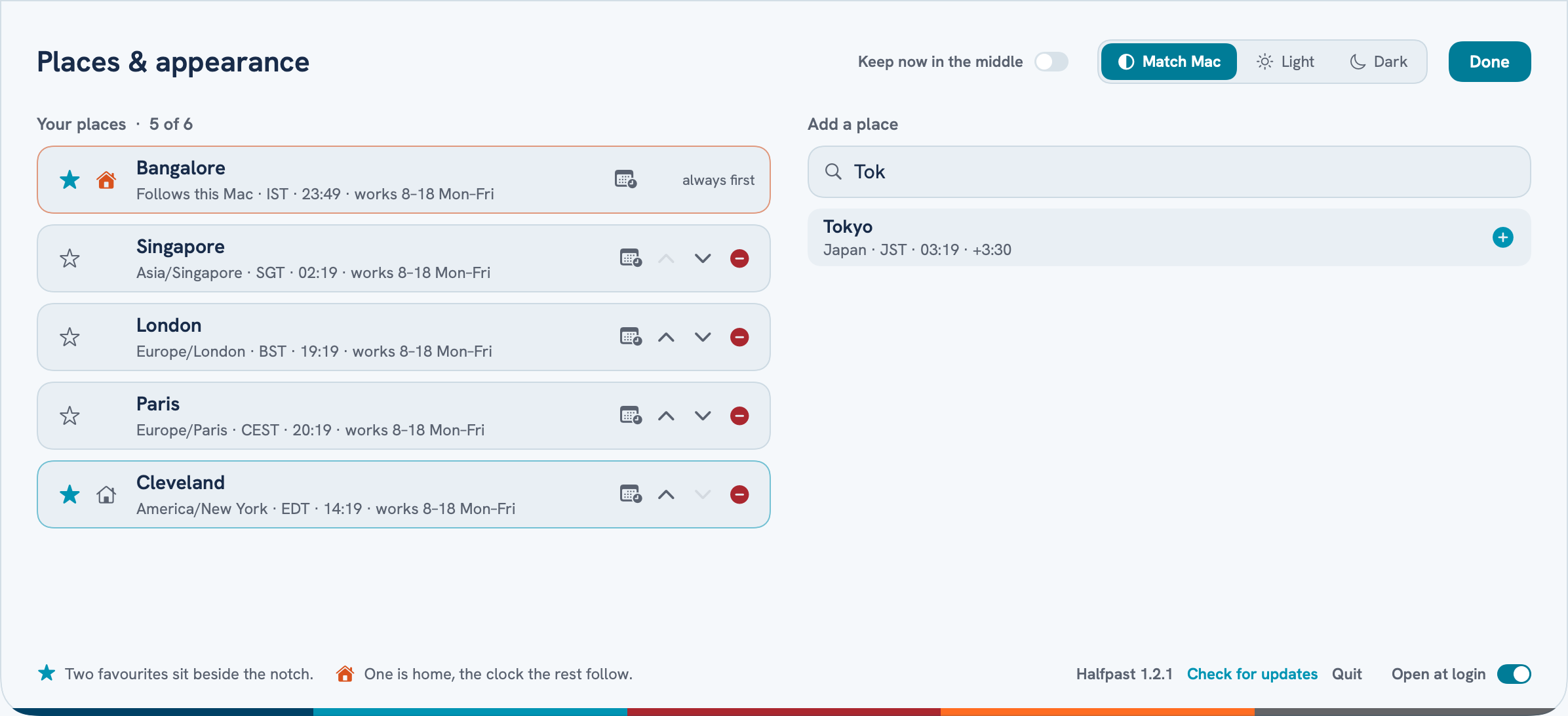Click the Done button
The height and width of the screenshot is (716, 1568).
[x=1489, y=62]
